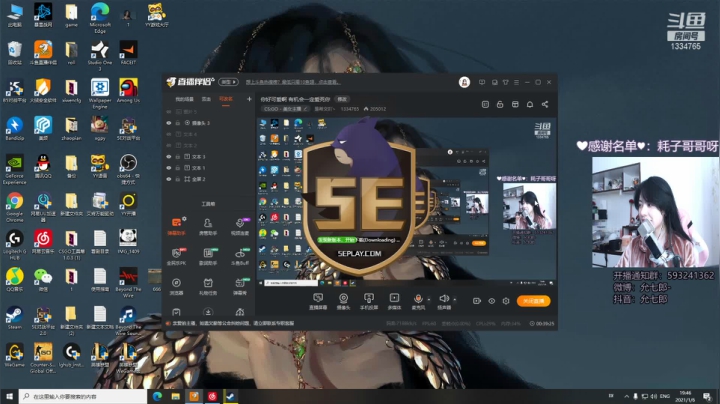Screen dimensions: 720x404
Task: Select the FACEIT desktop shortcut
Action: coord(128,53)
